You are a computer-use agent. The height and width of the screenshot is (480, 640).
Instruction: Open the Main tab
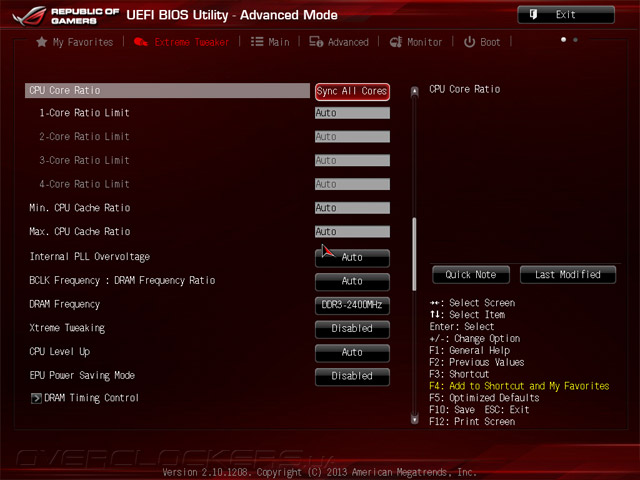[x=270, y=42]
